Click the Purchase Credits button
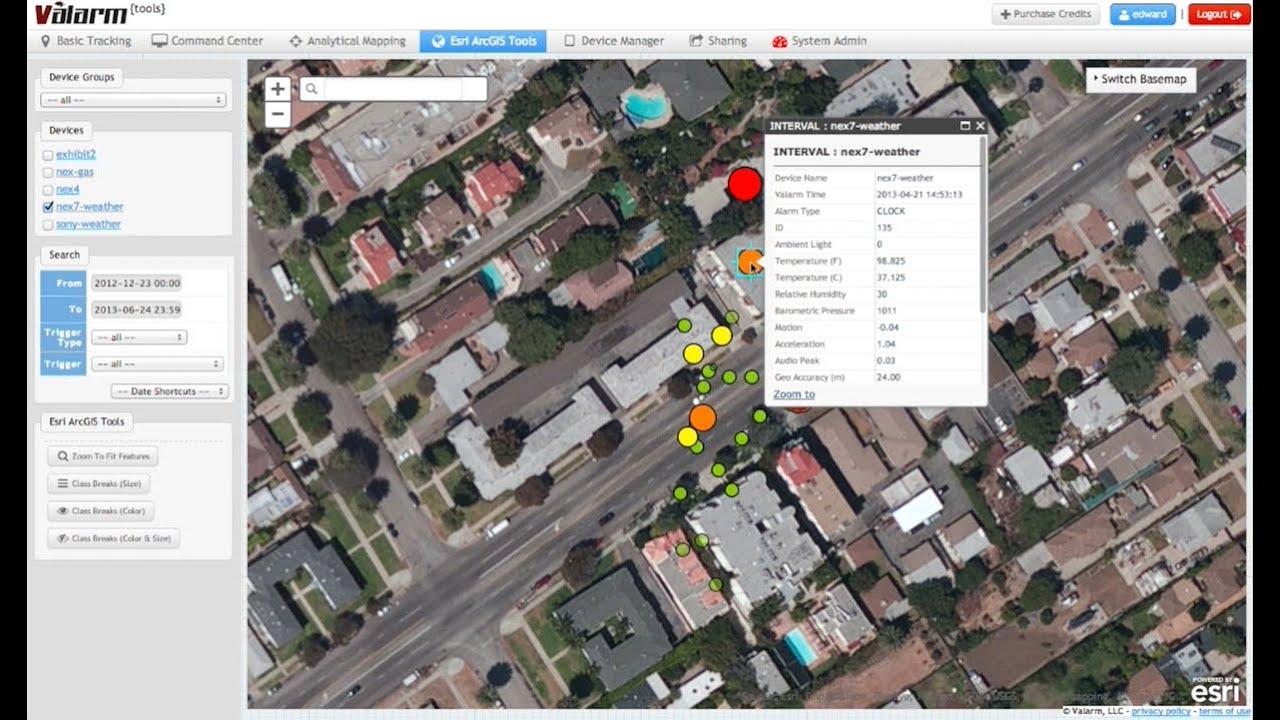 tap(1045, 14)
